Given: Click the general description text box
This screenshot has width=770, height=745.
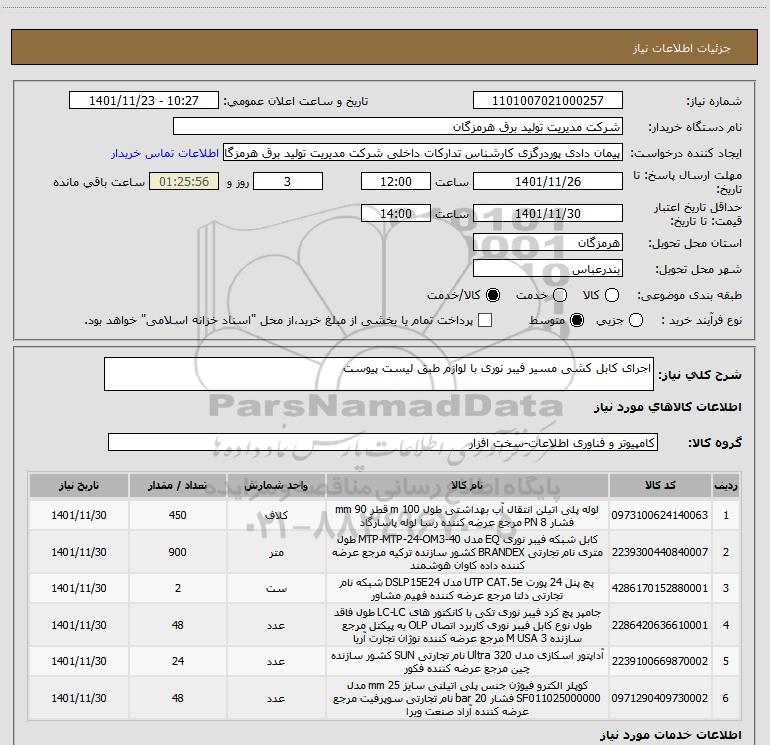Looking at the screenshot, I should click(379, 374).
